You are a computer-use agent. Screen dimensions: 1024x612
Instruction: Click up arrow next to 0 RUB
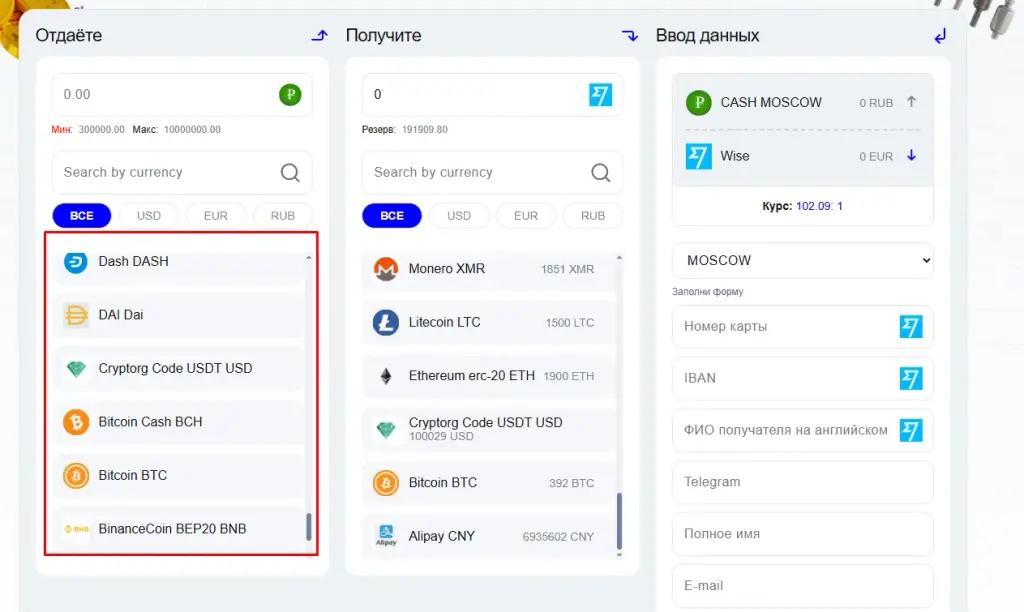coord(912,102)
